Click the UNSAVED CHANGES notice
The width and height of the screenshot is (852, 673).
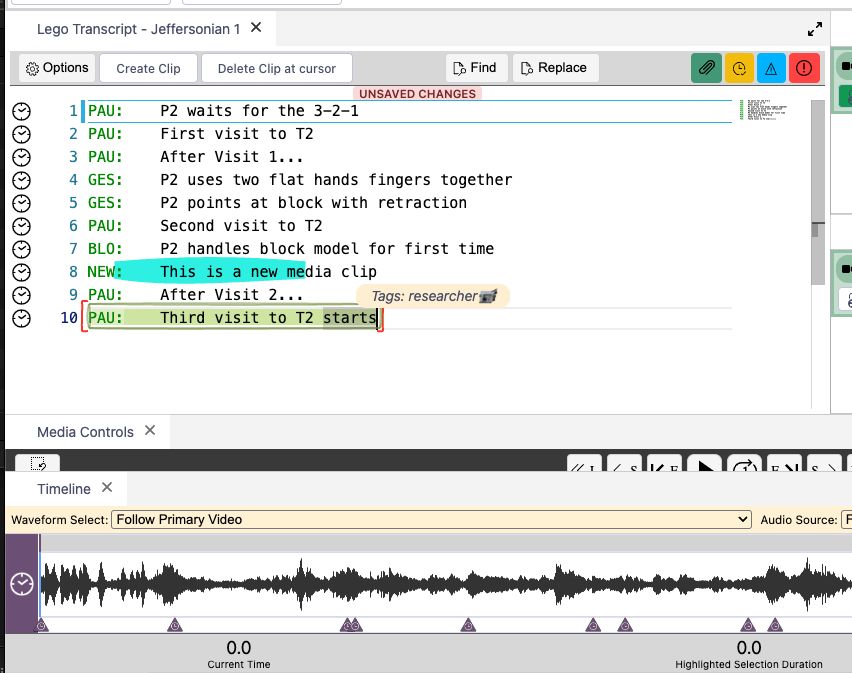pos(417,94)
